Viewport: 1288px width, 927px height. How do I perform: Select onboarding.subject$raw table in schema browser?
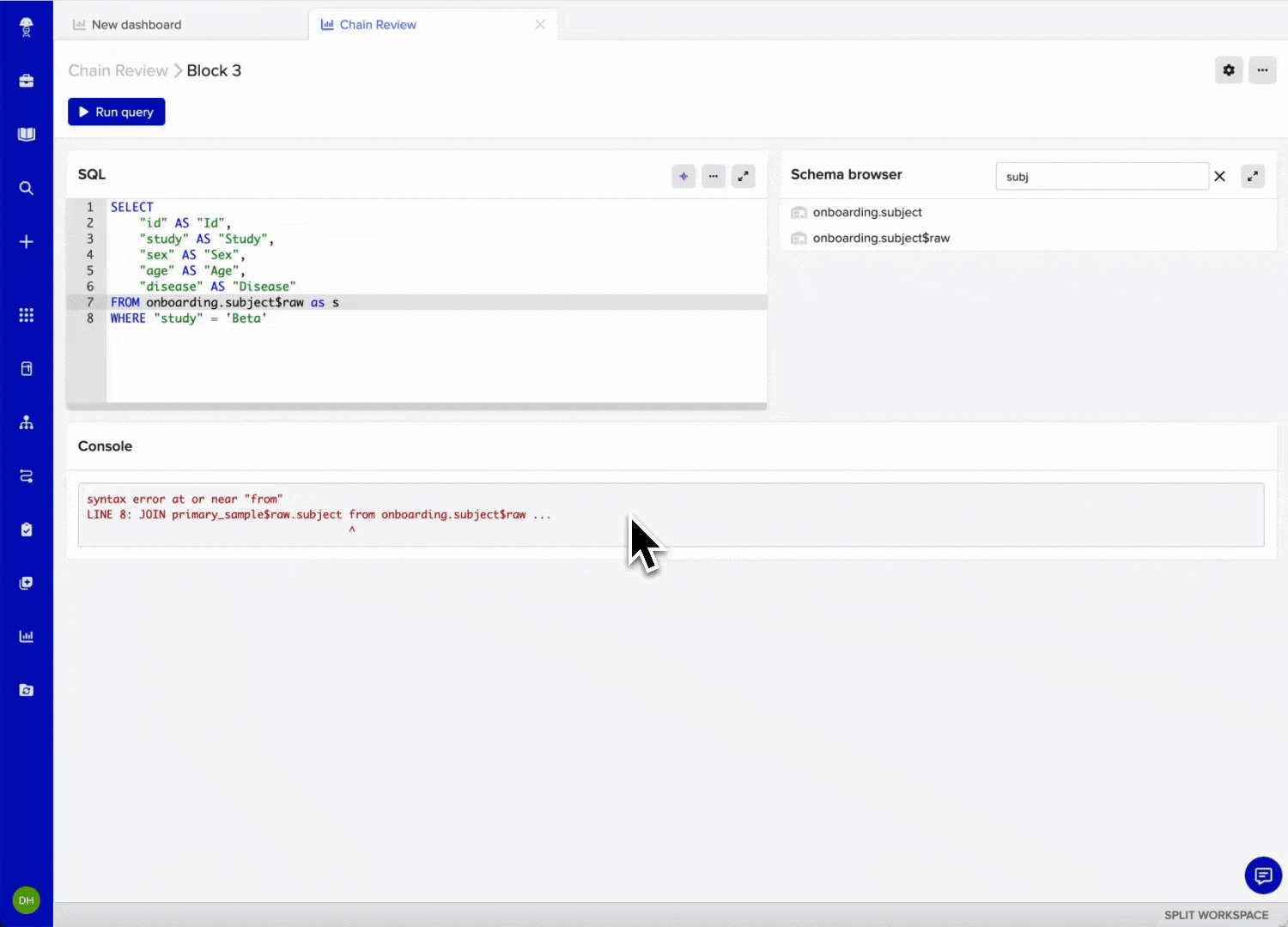click(881, 238)
